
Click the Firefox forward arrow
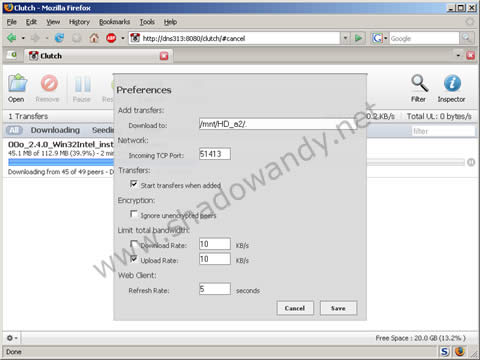point(35,38)
